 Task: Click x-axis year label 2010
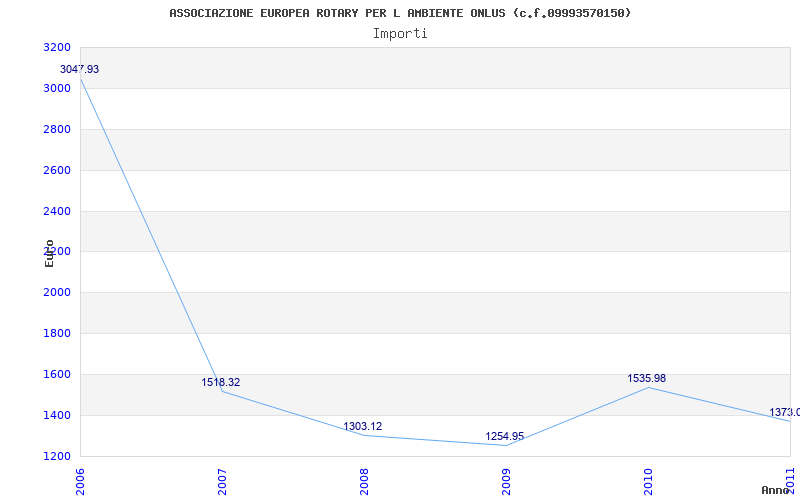click(648, 482)
